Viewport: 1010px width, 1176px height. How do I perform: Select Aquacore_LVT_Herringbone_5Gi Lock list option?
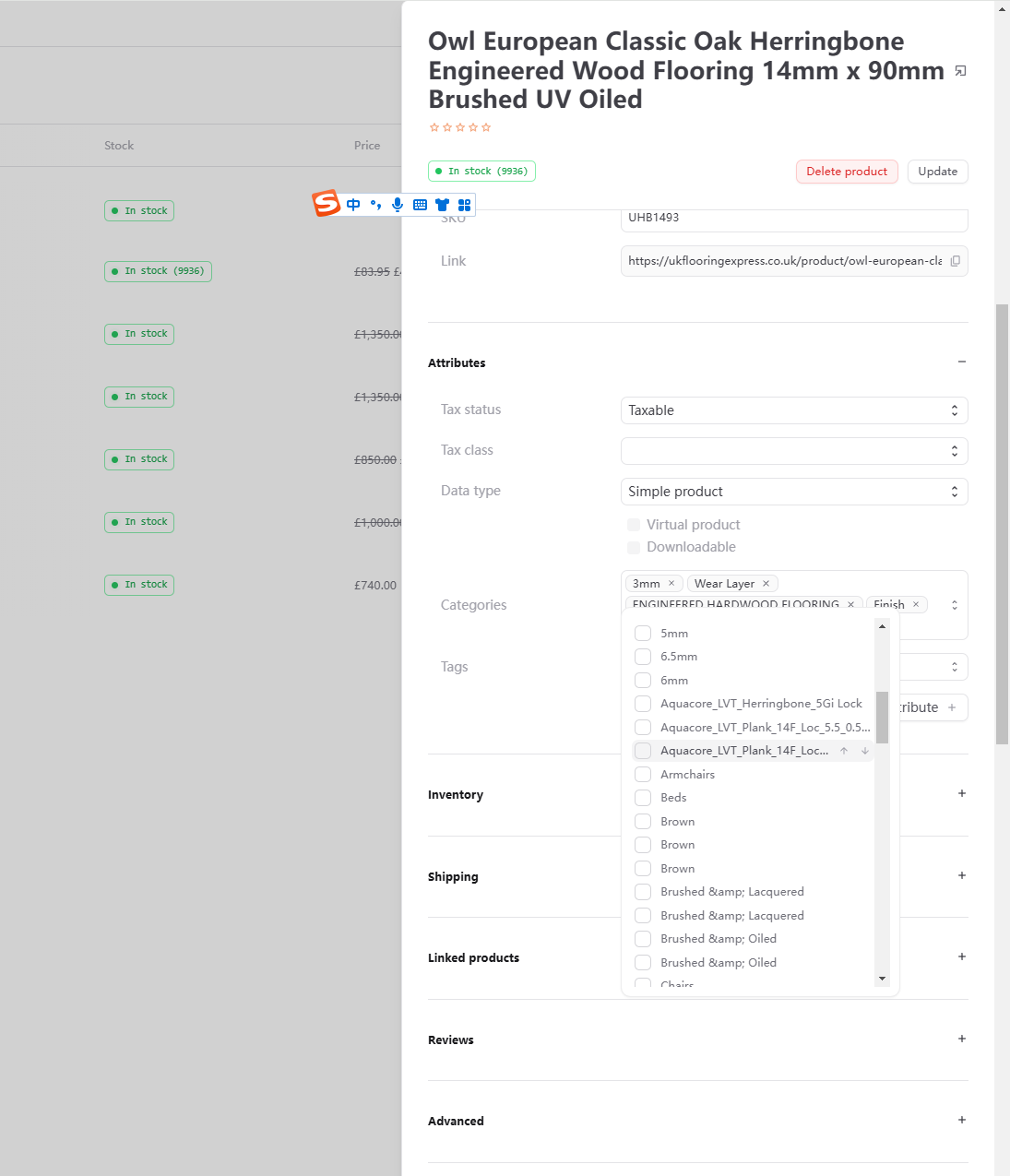[760, 704]
